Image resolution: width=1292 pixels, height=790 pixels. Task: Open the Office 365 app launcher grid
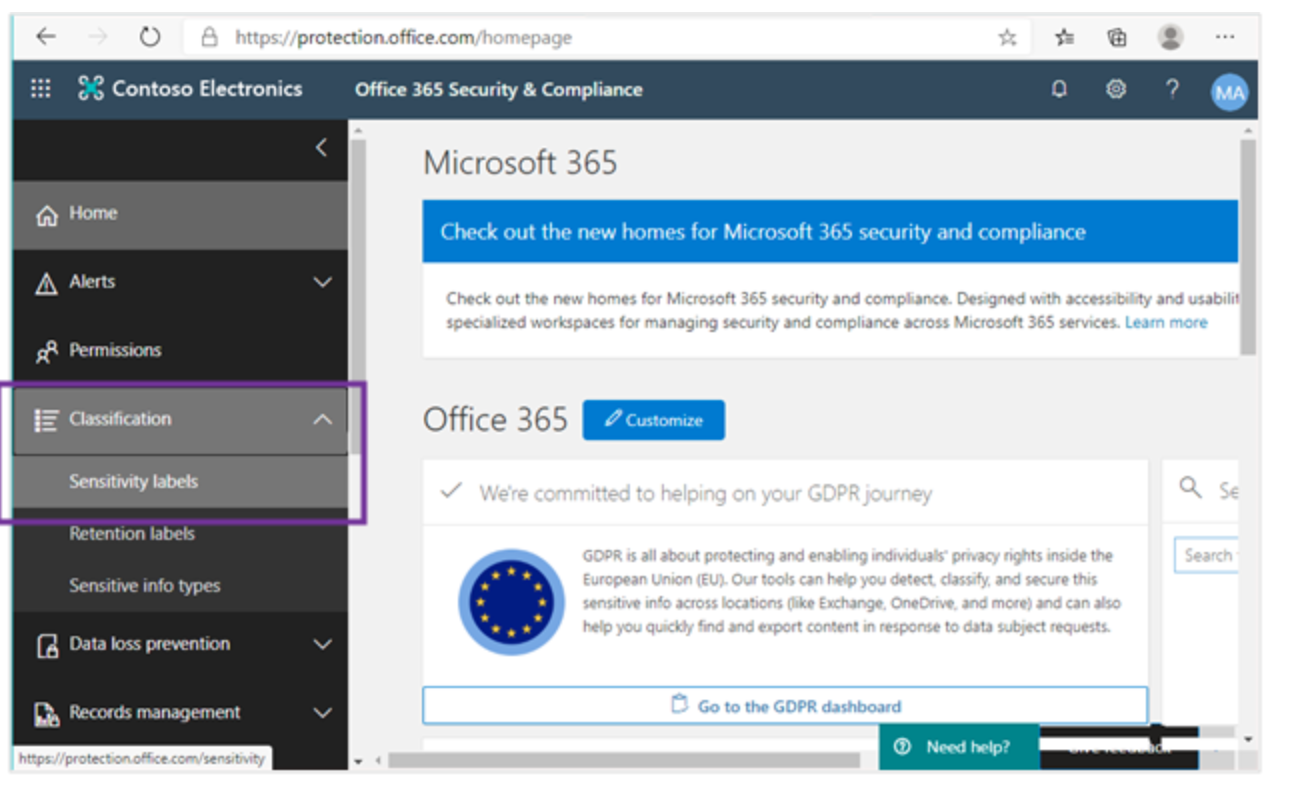(x=40, y=89)
